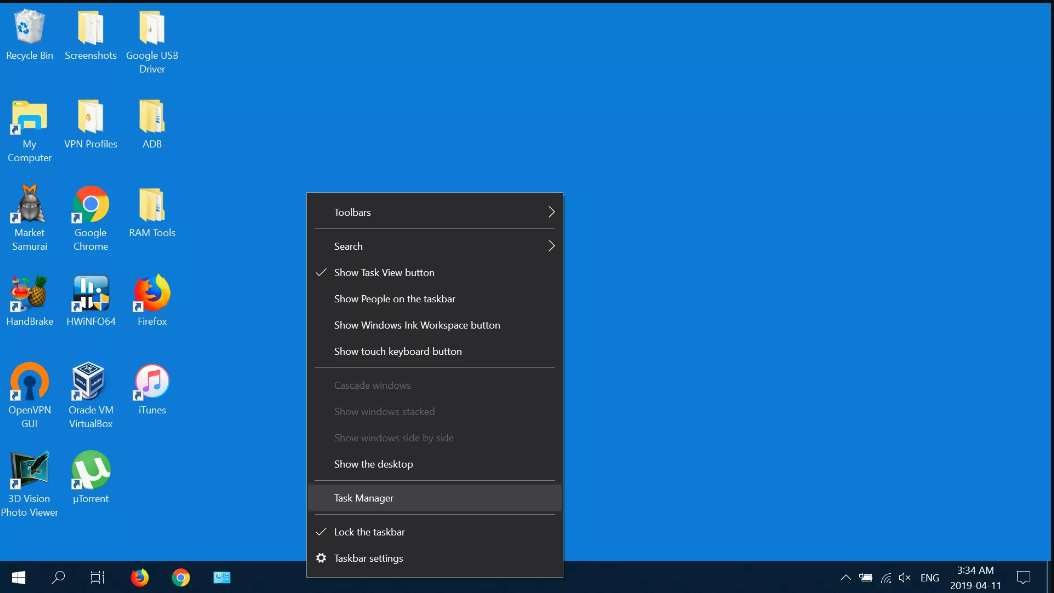Select the Market Samurai shortcut

click(29, 219)
